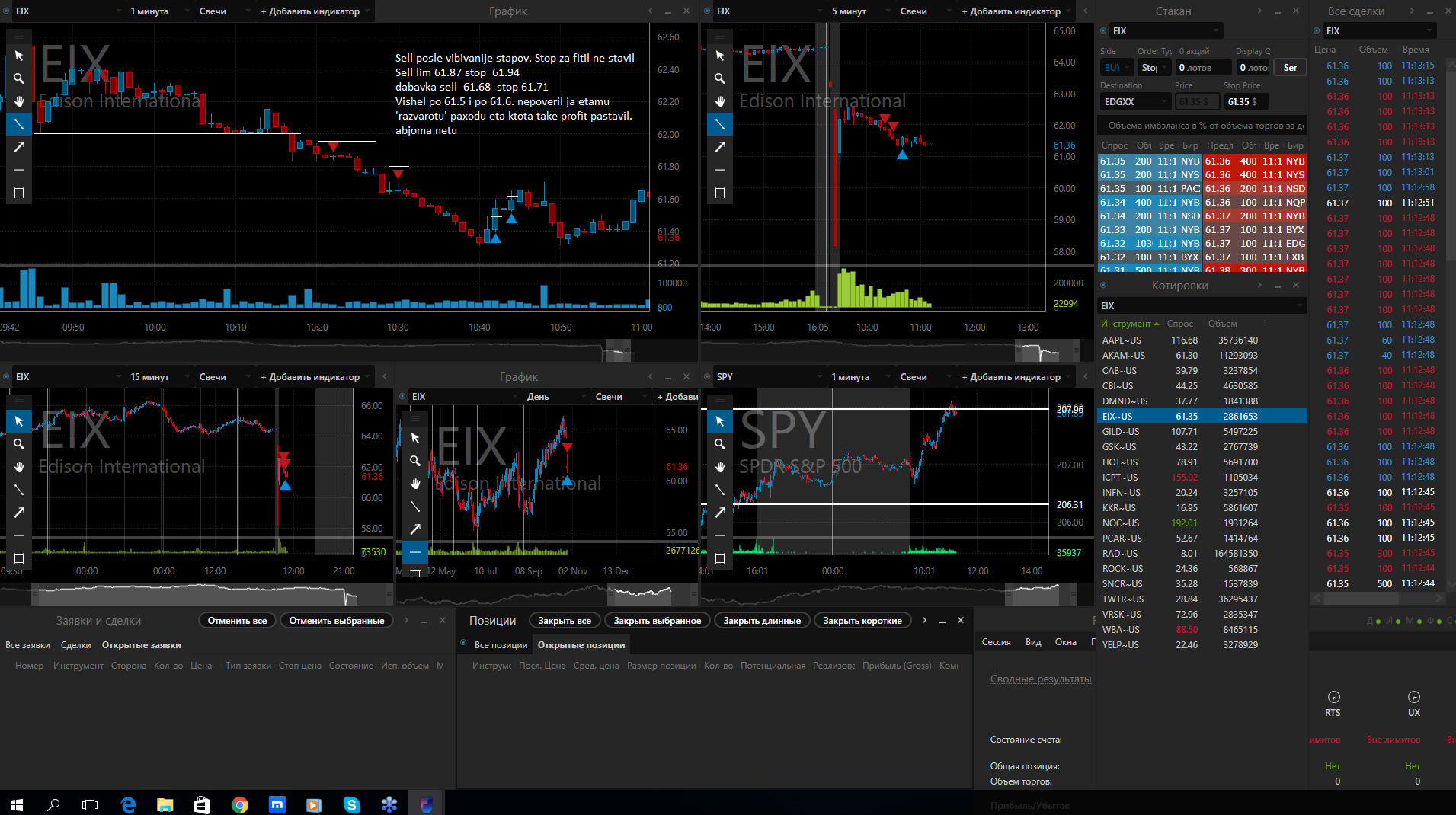Select the hand tool in the EIX 15-minute chart
This screenshot has height=815, width=1456.
[x=19, y=467]
